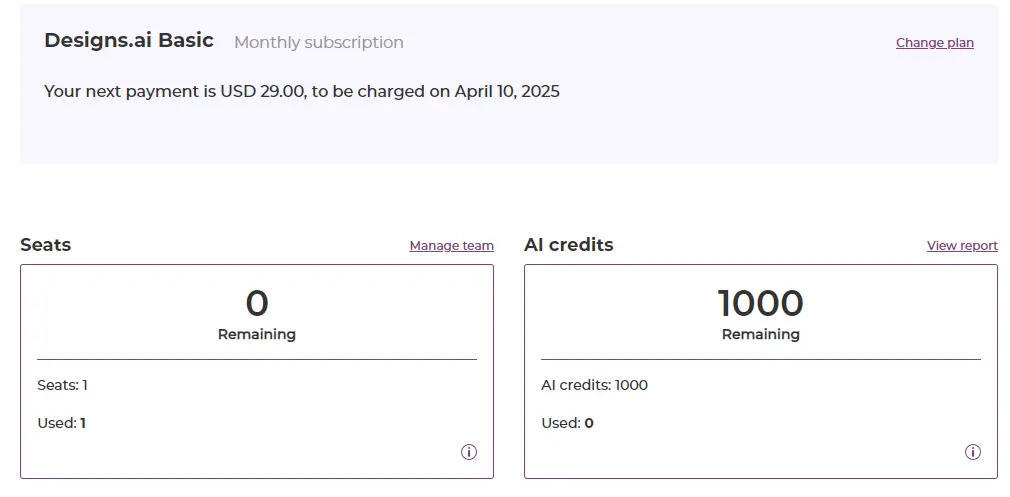
Task: Open the Manage team link
Action: pos(452,245)
